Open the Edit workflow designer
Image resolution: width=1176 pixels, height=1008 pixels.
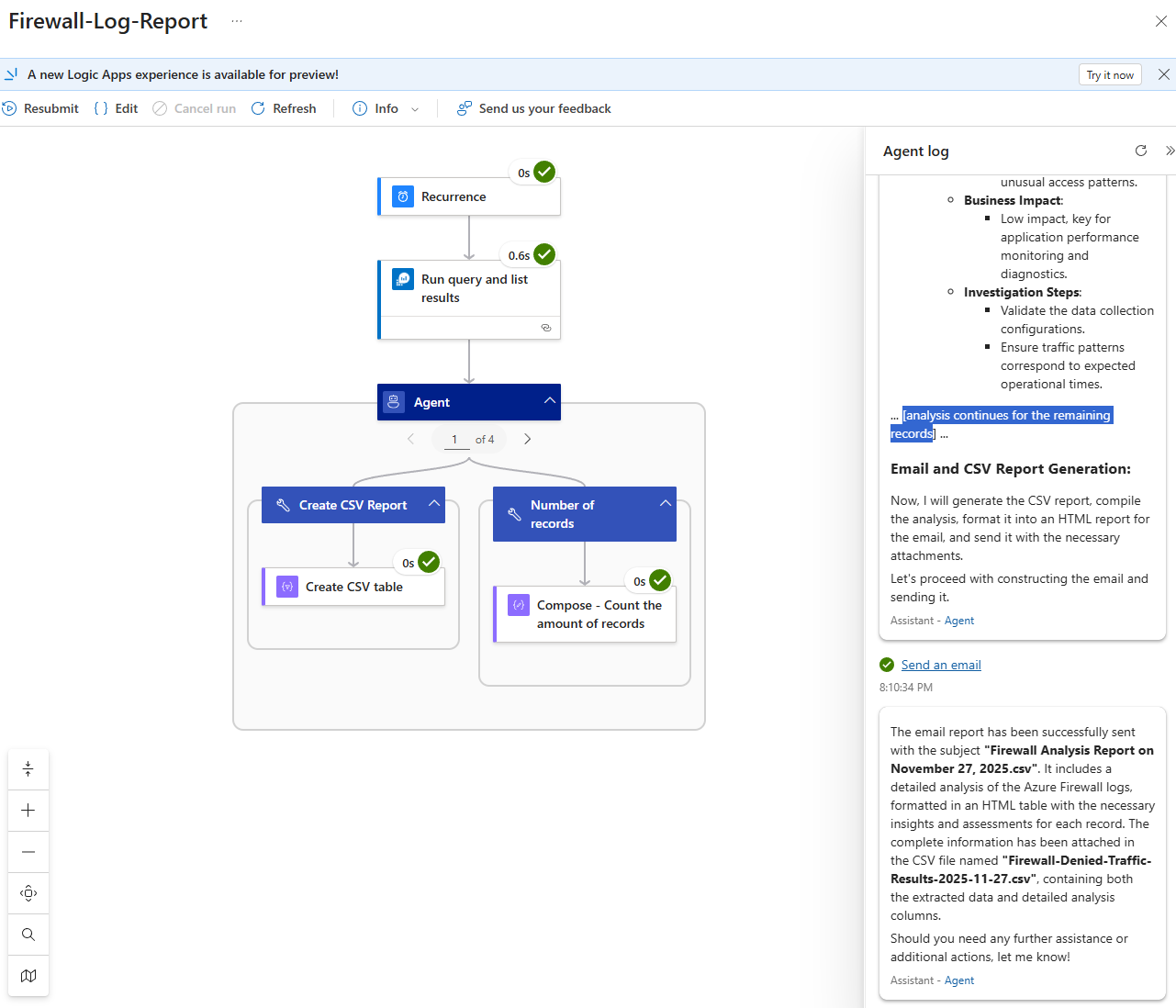pos(116,108)
